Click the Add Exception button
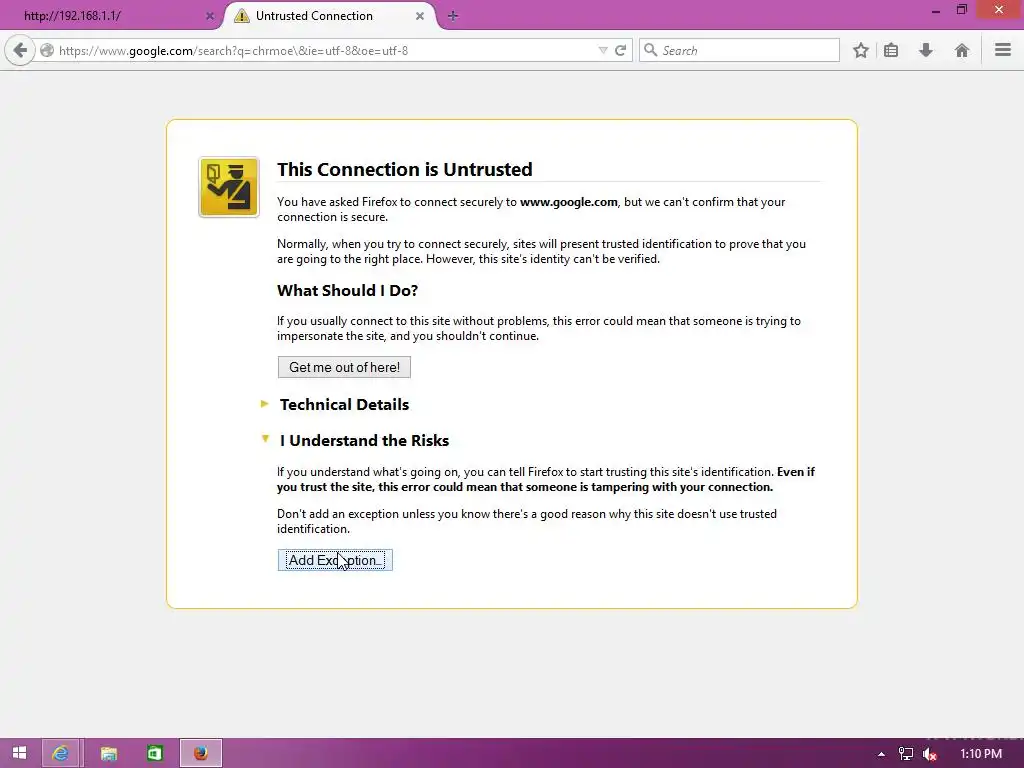Viewport: 1024px width, 768px height. [x=335, y=560]
